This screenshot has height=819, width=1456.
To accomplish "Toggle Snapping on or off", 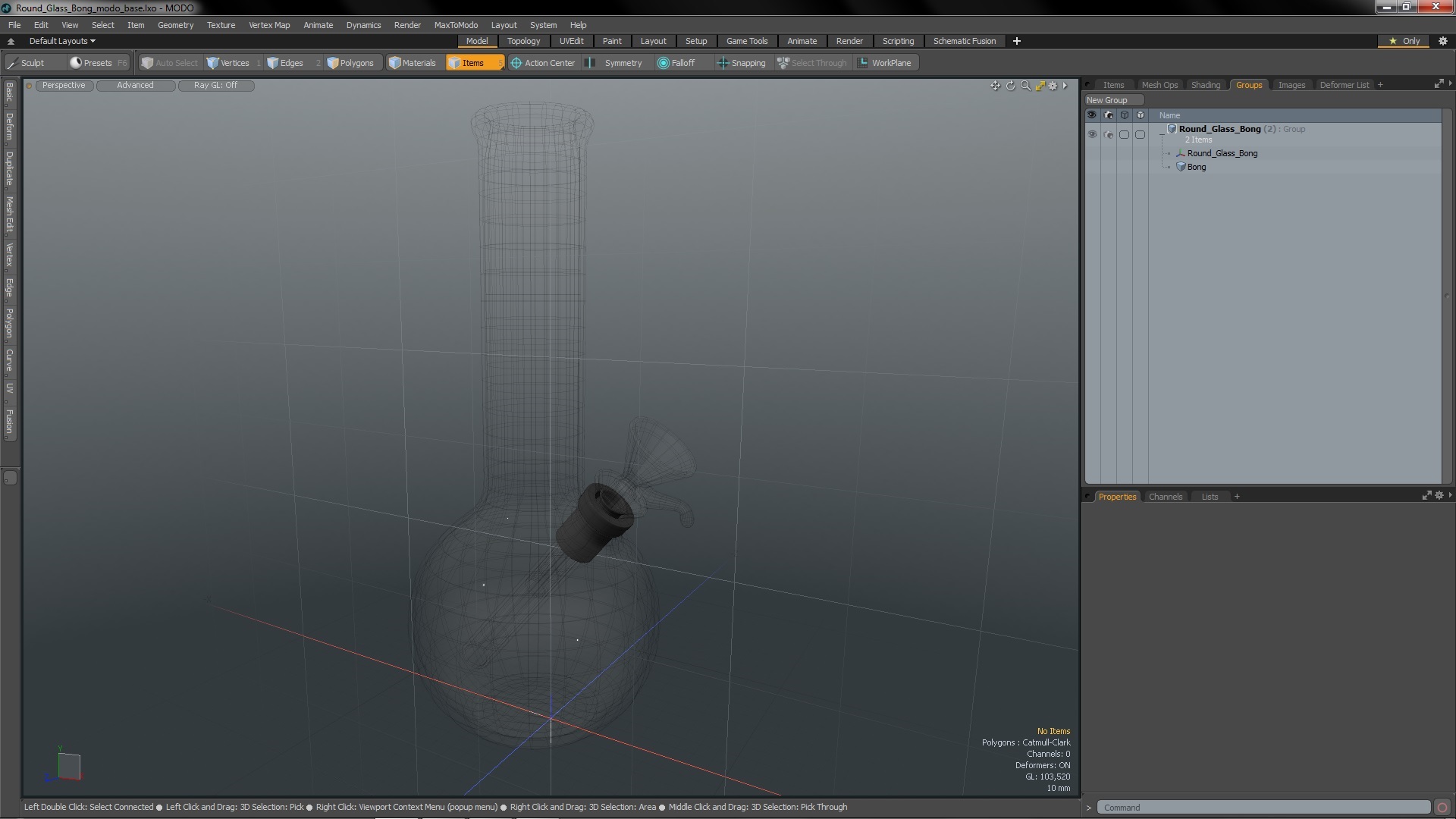I will click(x=741, y=63).
